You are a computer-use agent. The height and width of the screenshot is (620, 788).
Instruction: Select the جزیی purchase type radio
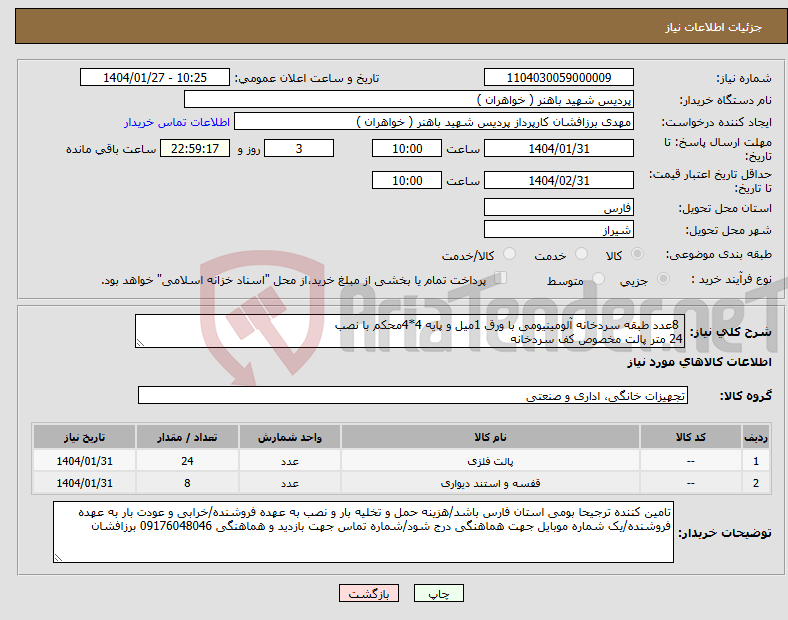tap(663, 279)
